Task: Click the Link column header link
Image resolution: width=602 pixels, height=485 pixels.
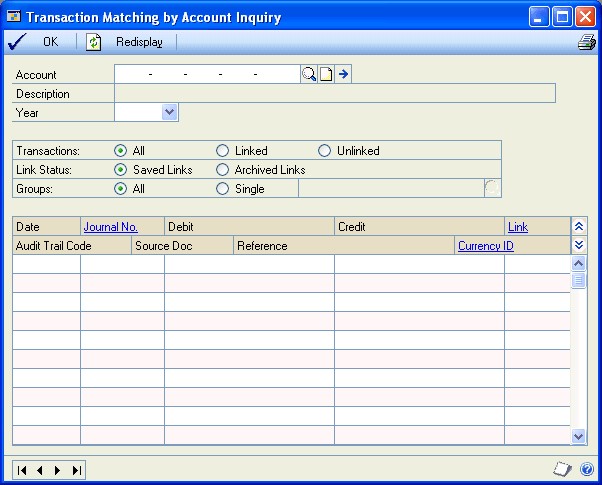Action: tap(518, 227)
